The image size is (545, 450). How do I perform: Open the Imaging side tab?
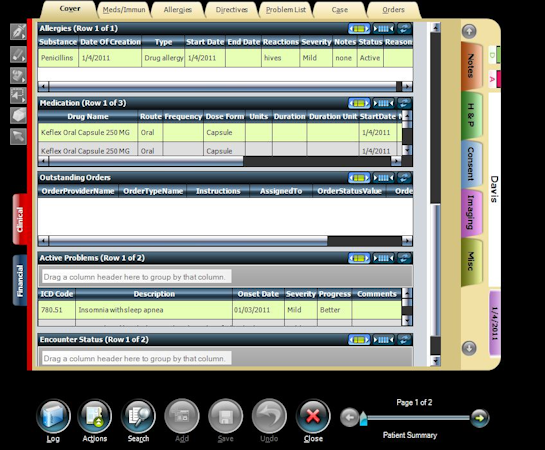pyautogui.click(x=471, y=212)
